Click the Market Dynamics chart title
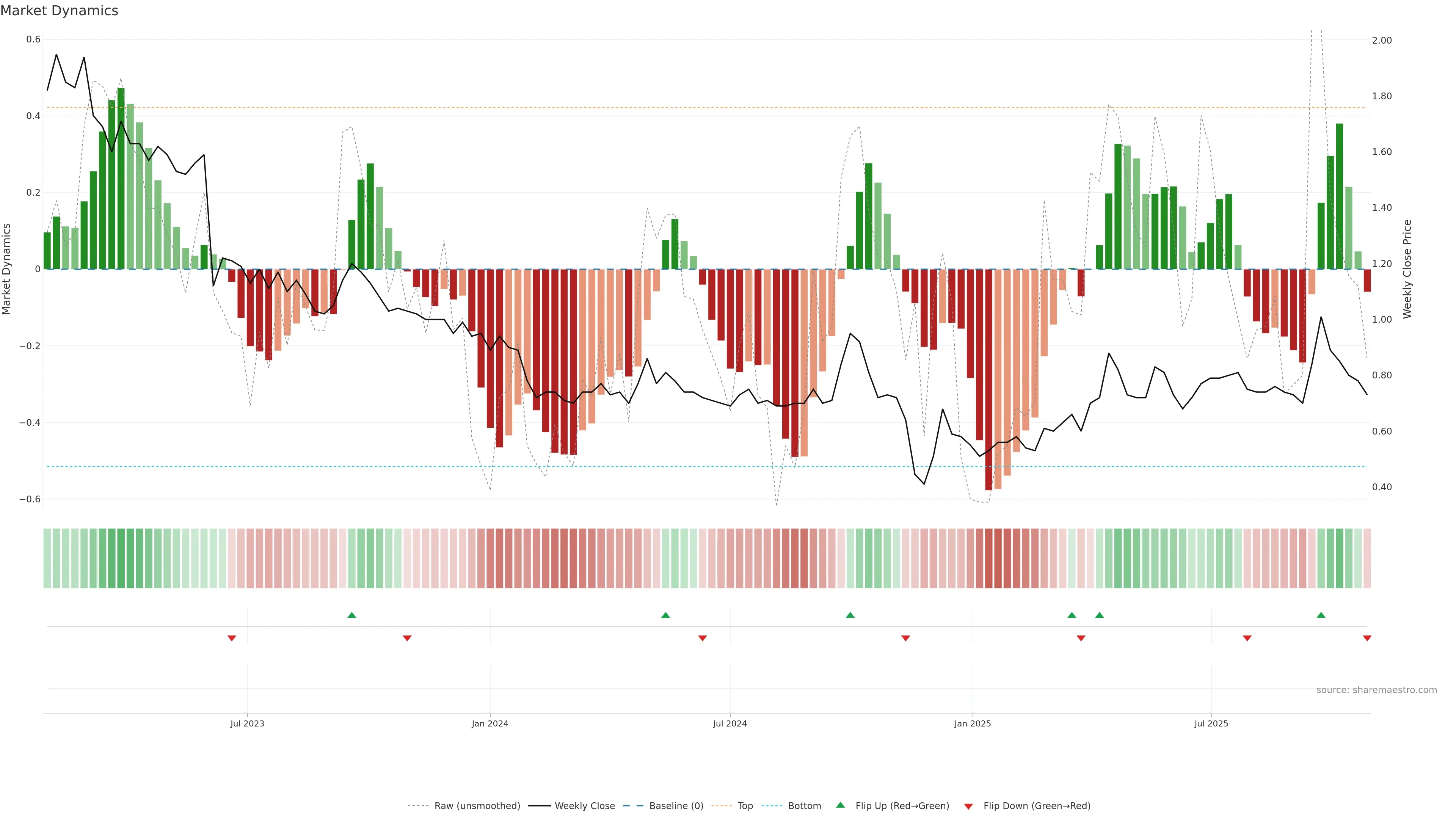This screenshot has width=1456, height=819. click(x=60, y=11)
